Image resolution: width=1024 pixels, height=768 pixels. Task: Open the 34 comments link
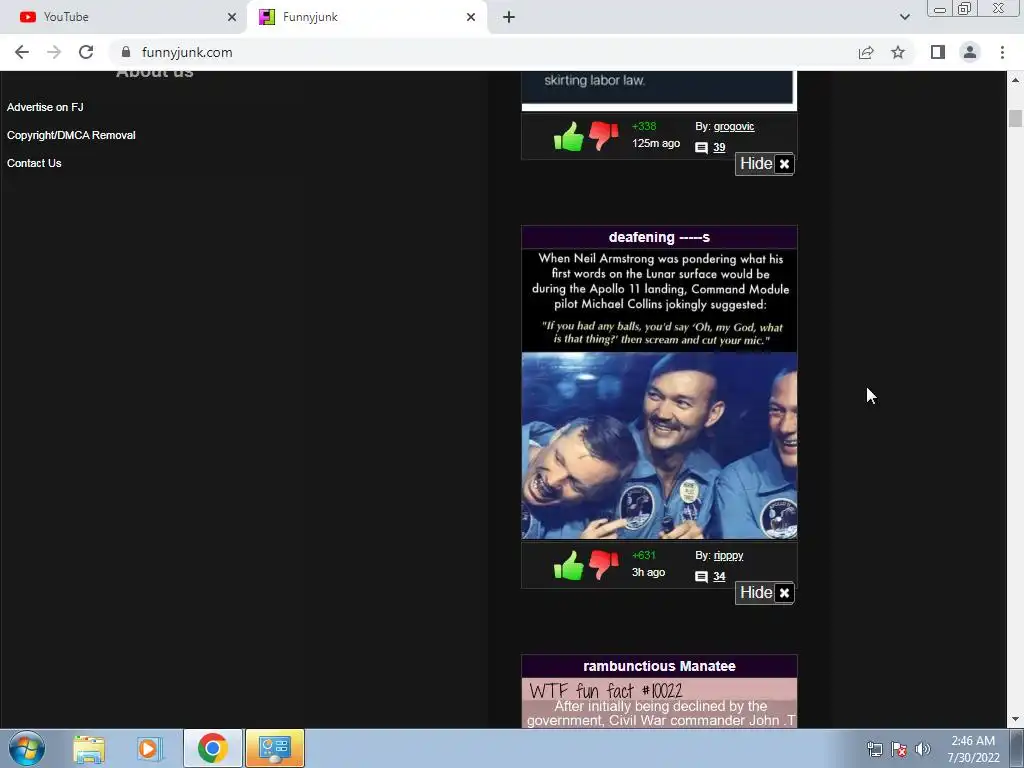[719, 577]
